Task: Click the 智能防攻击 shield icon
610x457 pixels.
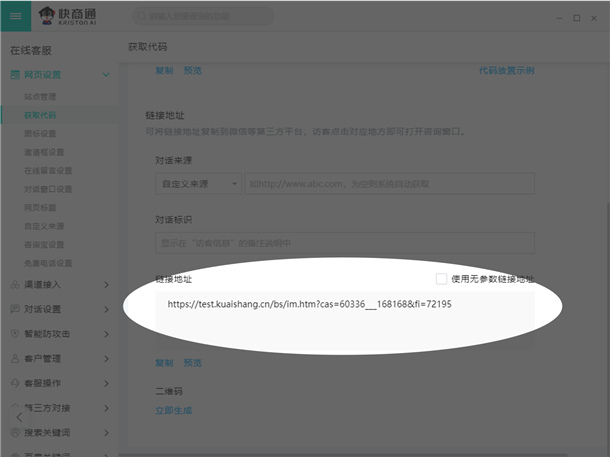Action: coord(15,334)
